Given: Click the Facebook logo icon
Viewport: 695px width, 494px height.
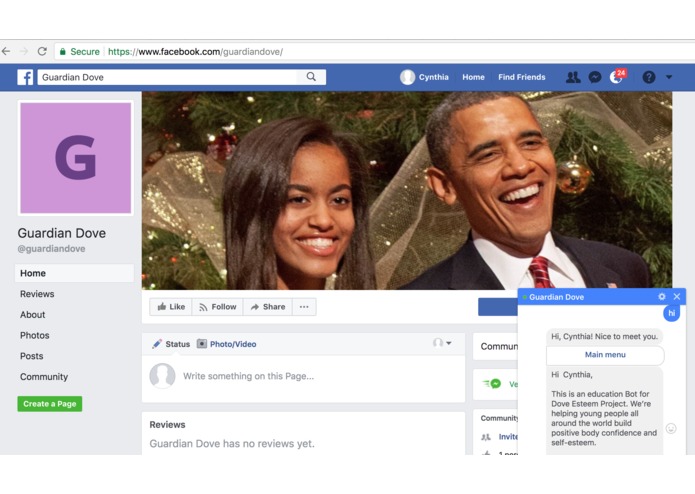Looking at the screenshot, I should click(25, 77).
